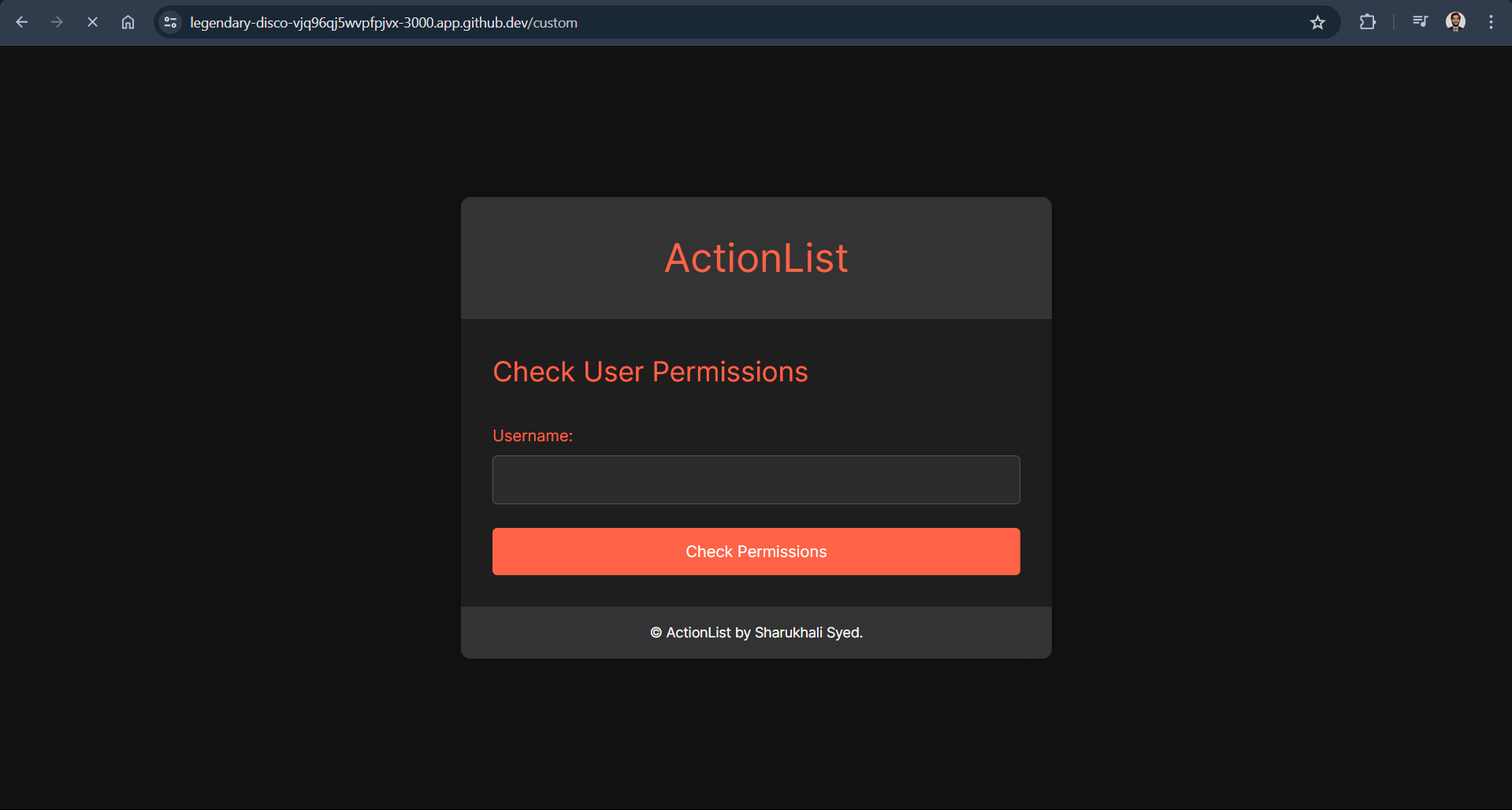The image size is (1512, 810).
Task: Open the Extensions puzzle icon
Action: (x=1368, y=22)
